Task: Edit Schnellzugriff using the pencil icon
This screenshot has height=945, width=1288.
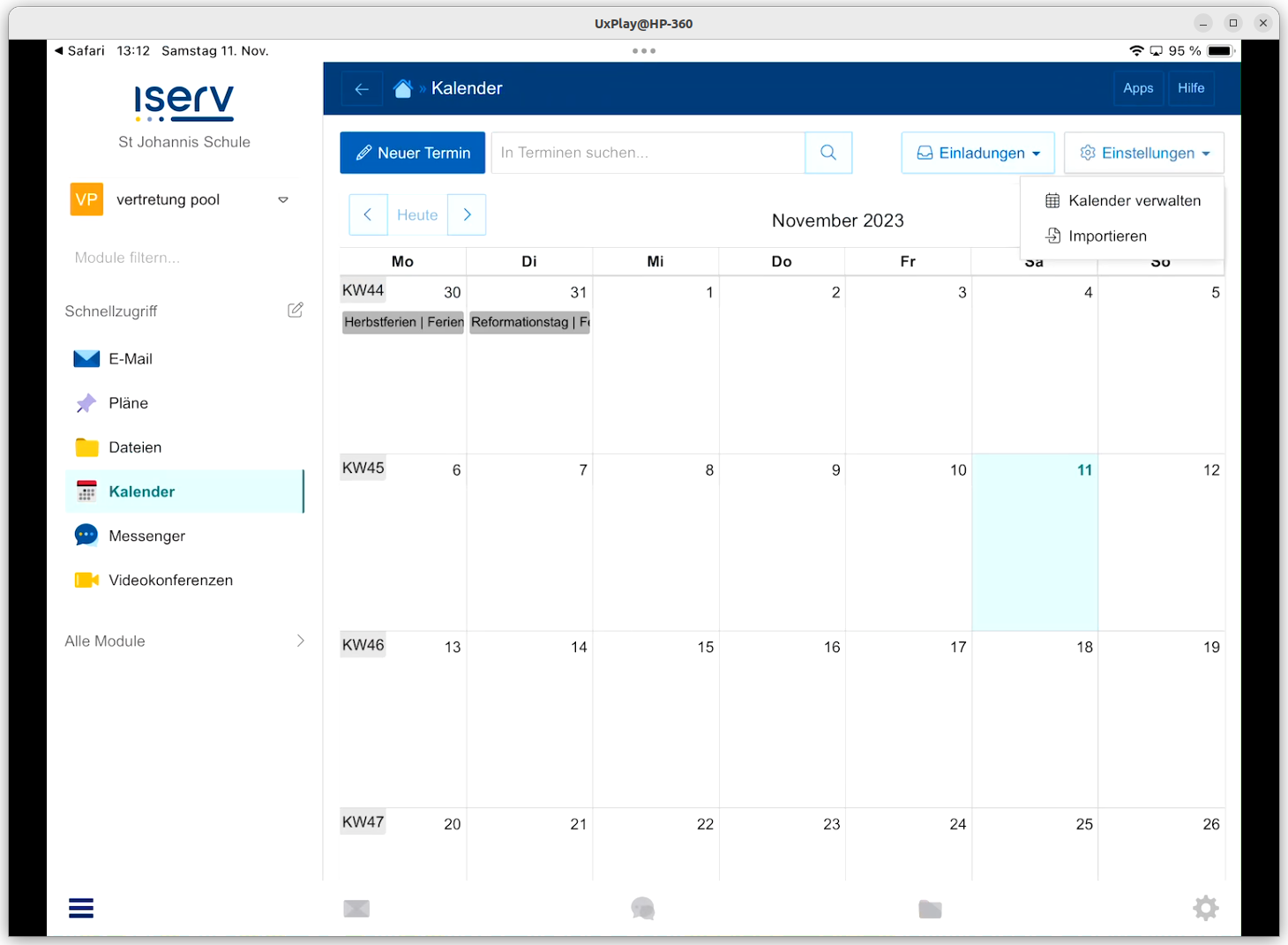Action: 295,310
